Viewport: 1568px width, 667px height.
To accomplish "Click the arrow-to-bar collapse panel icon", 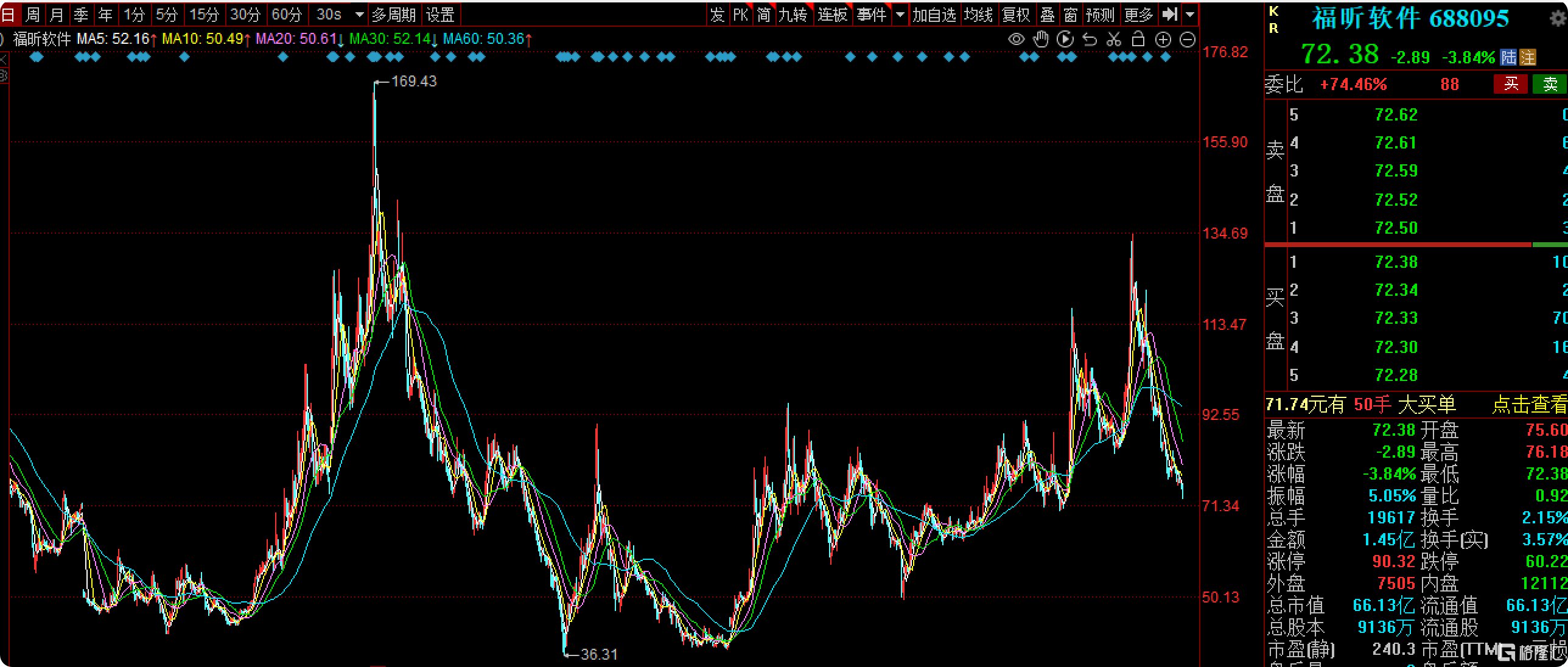I will pyautogui.click(x=1169, y=14).
